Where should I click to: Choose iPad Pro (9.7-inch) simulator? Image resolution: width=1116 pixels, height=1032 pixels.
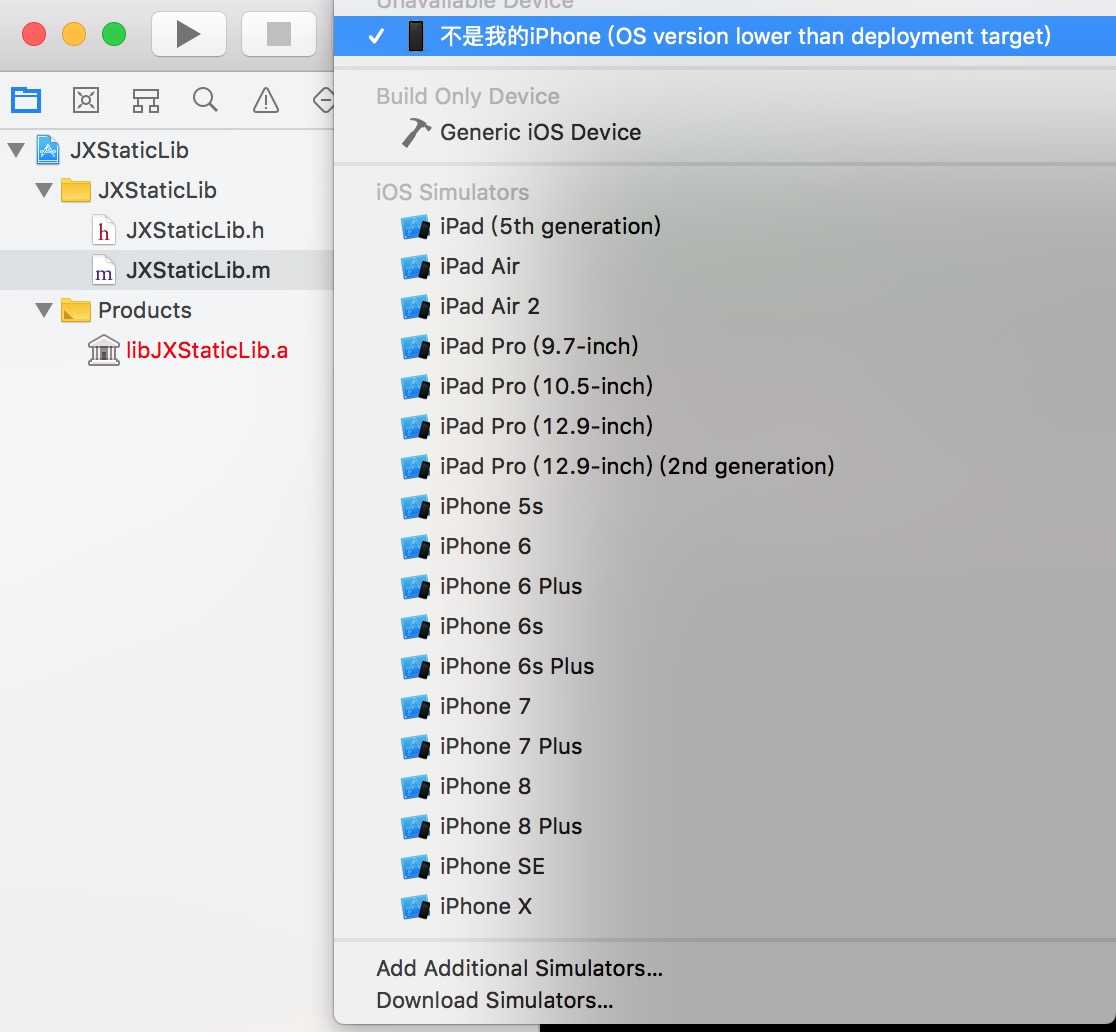tap(725, 346)
